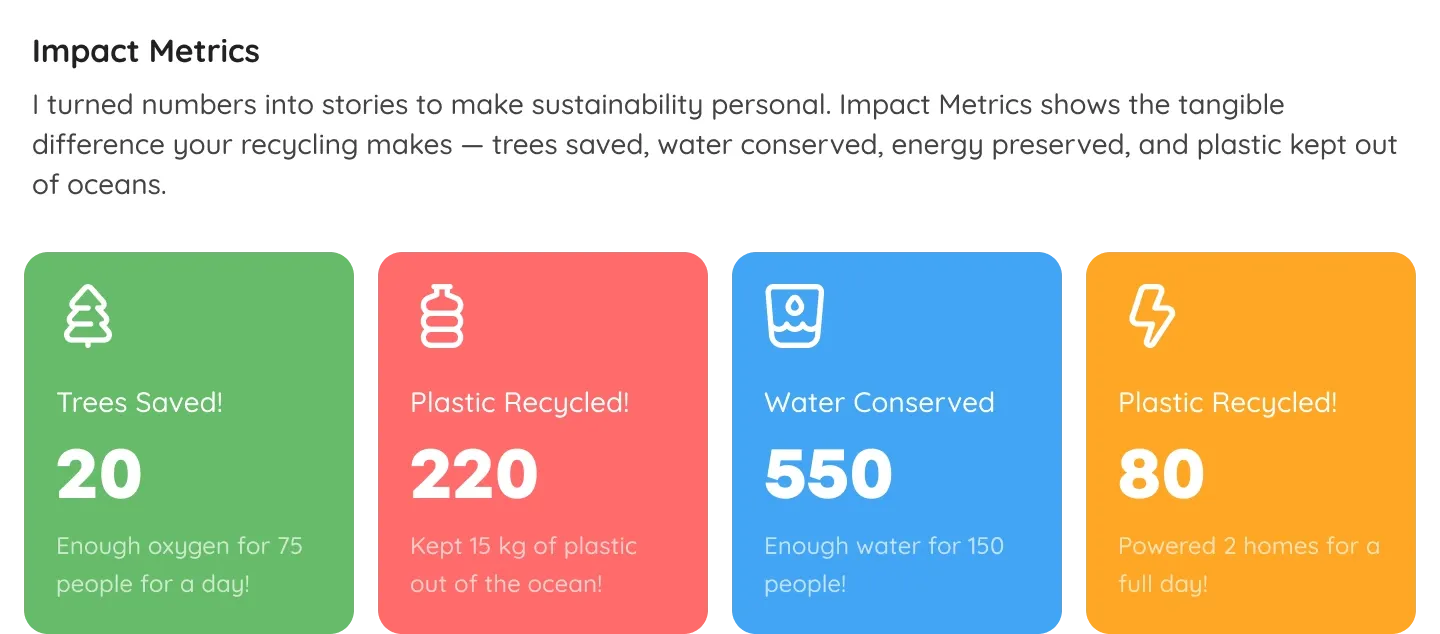Click the water cup icon on the blue card

tap(795, 314)
